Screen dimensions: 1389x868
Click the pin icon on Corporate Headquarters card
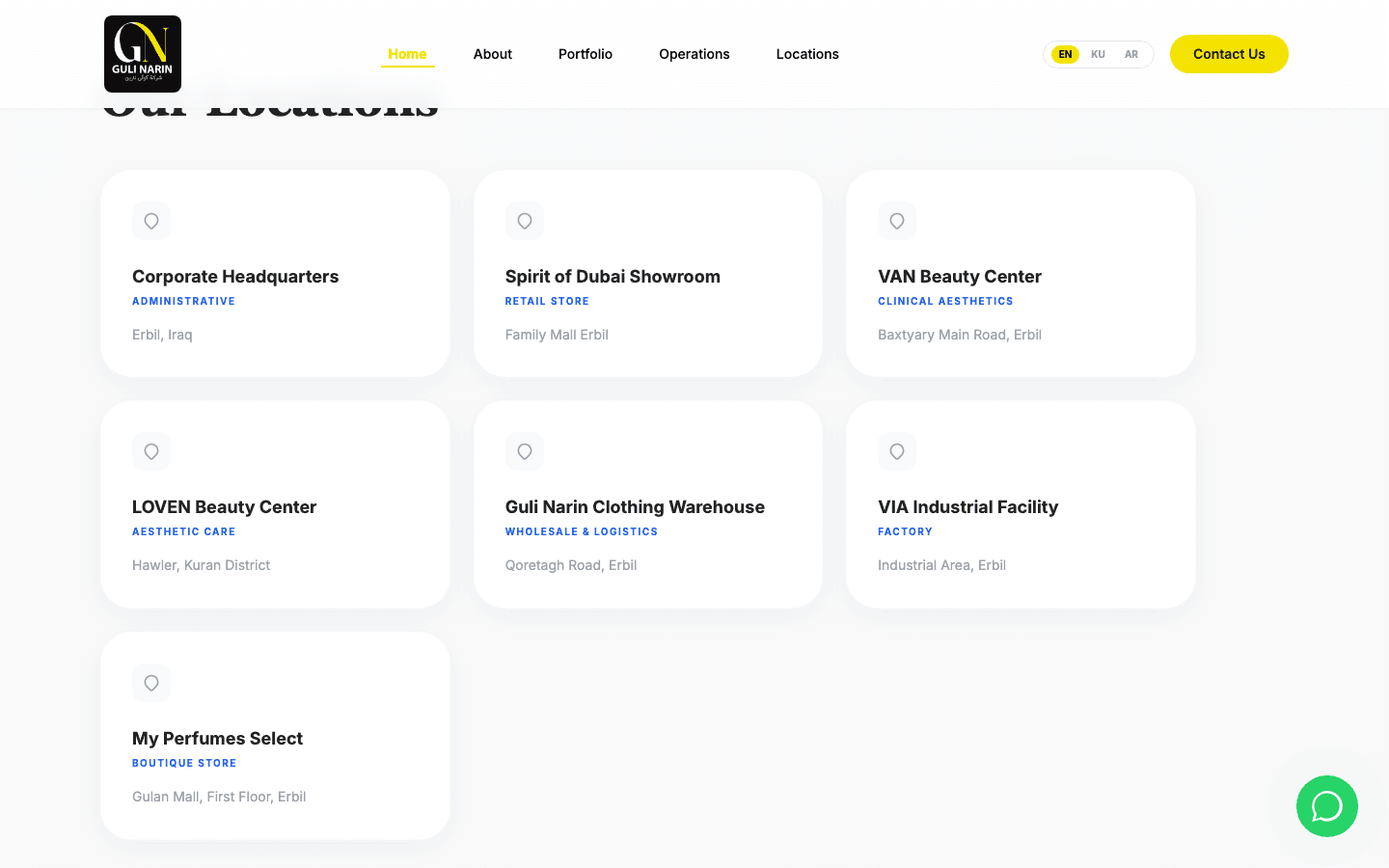pyautogui.click(x=151, y=221)
